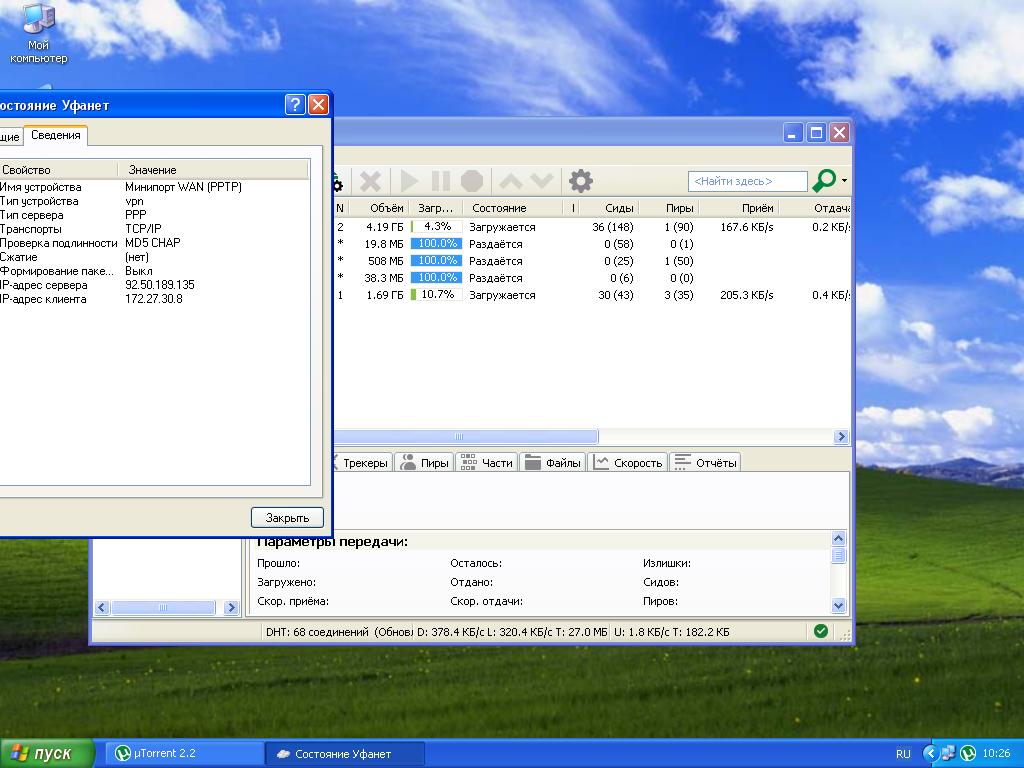Click the Закрыть button
This screenshot has width=1024, height=768.
287,518
